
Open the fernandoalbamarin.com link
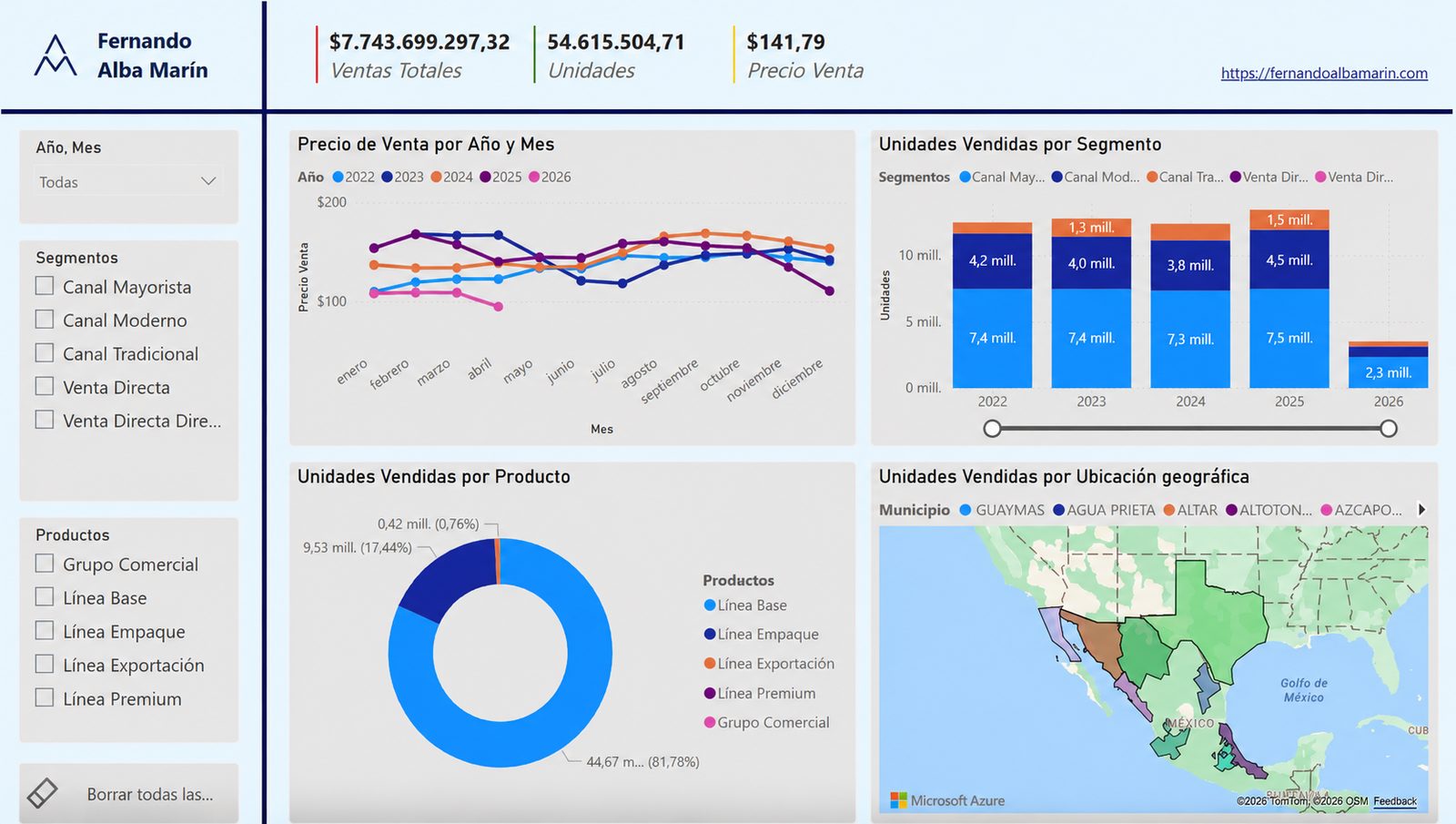point(1324,73)
